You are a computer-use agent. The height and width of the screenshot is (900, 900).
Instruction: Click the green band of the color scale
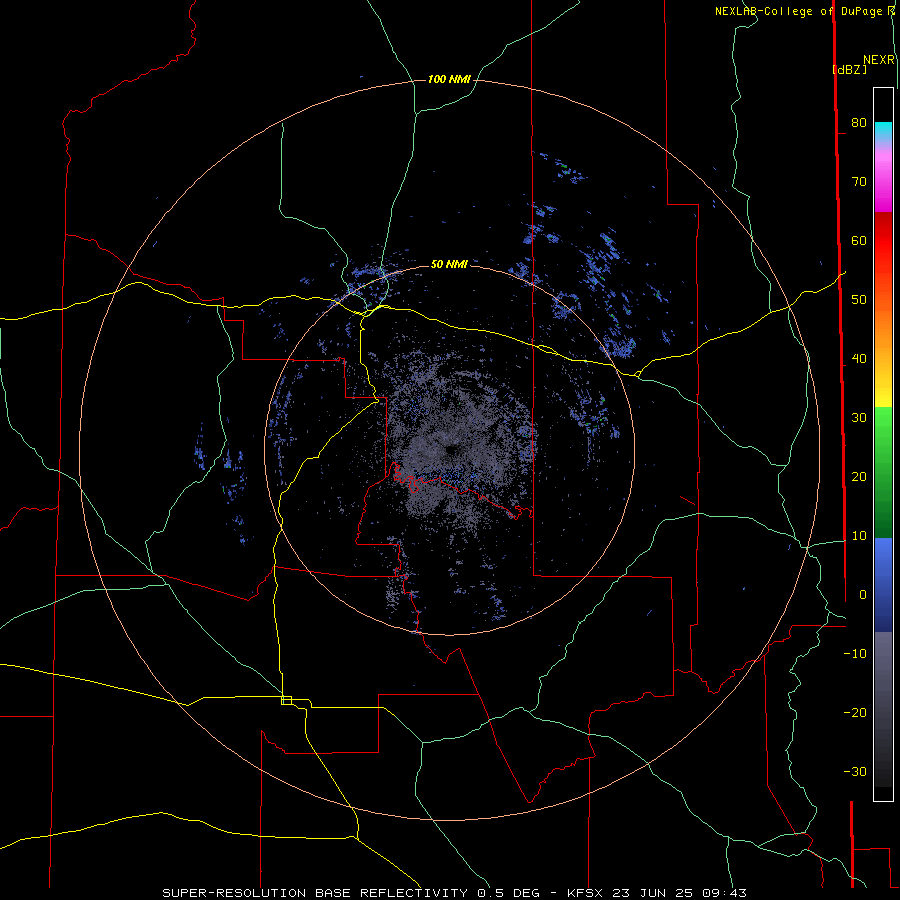(x=883, y=472)
